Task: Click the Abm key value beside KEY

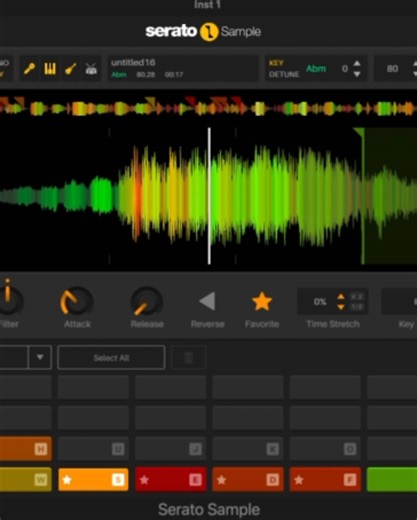Action: (316, 69)
